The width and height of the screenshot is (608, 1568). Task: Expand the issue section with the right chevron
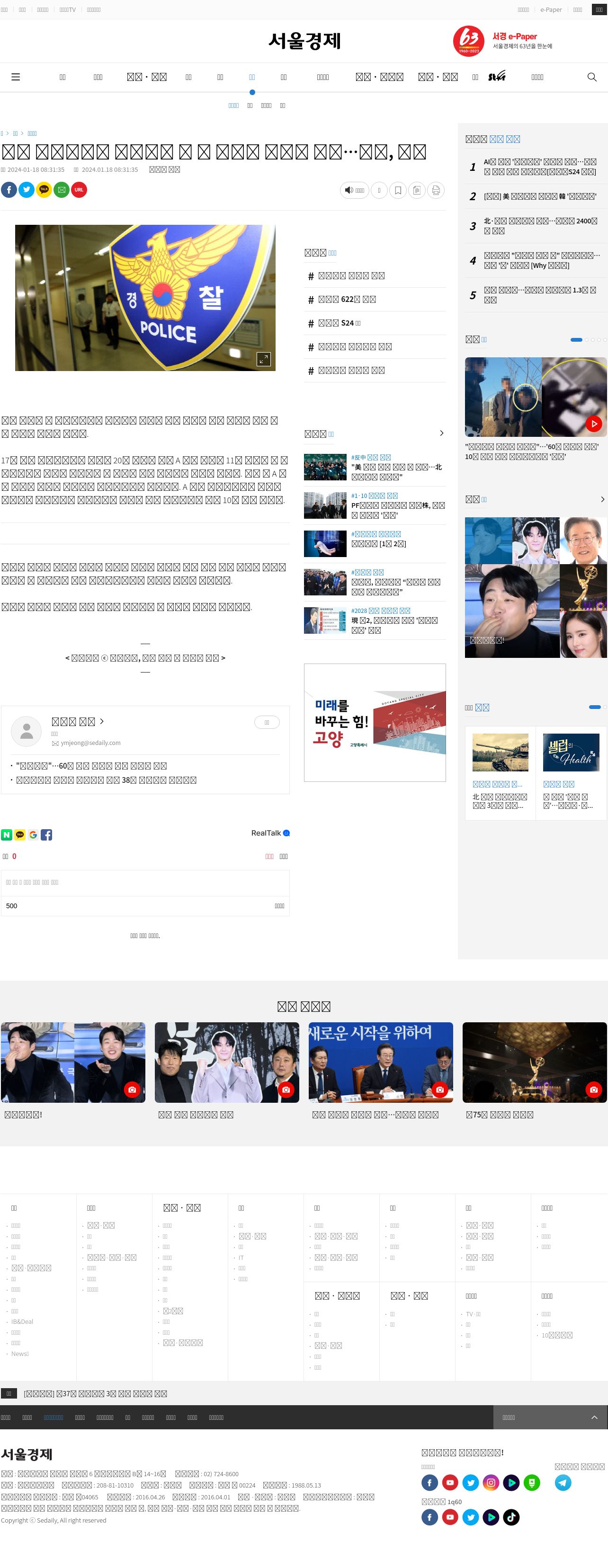(442, 434)
